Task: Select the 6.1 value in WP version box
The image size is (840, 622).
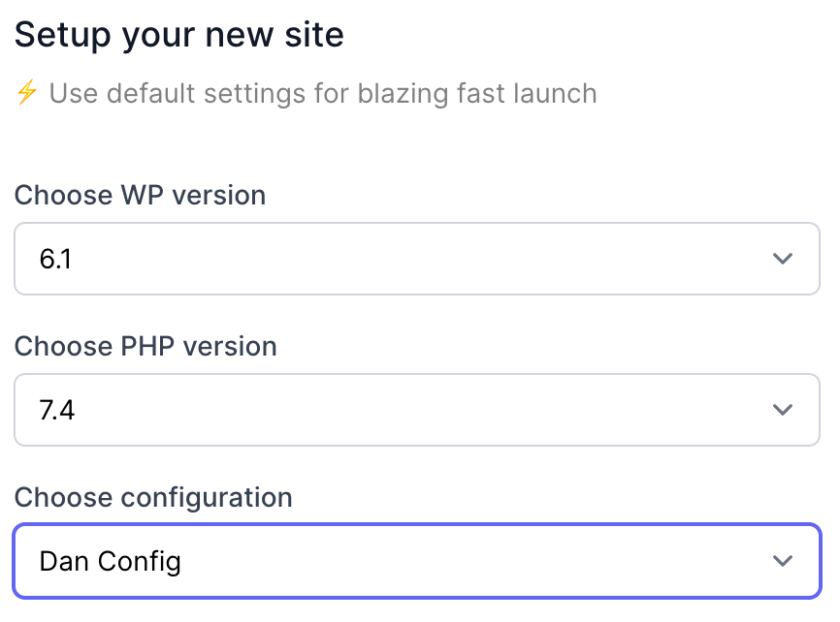Action: pyautogui.click(x=55, y=259)
